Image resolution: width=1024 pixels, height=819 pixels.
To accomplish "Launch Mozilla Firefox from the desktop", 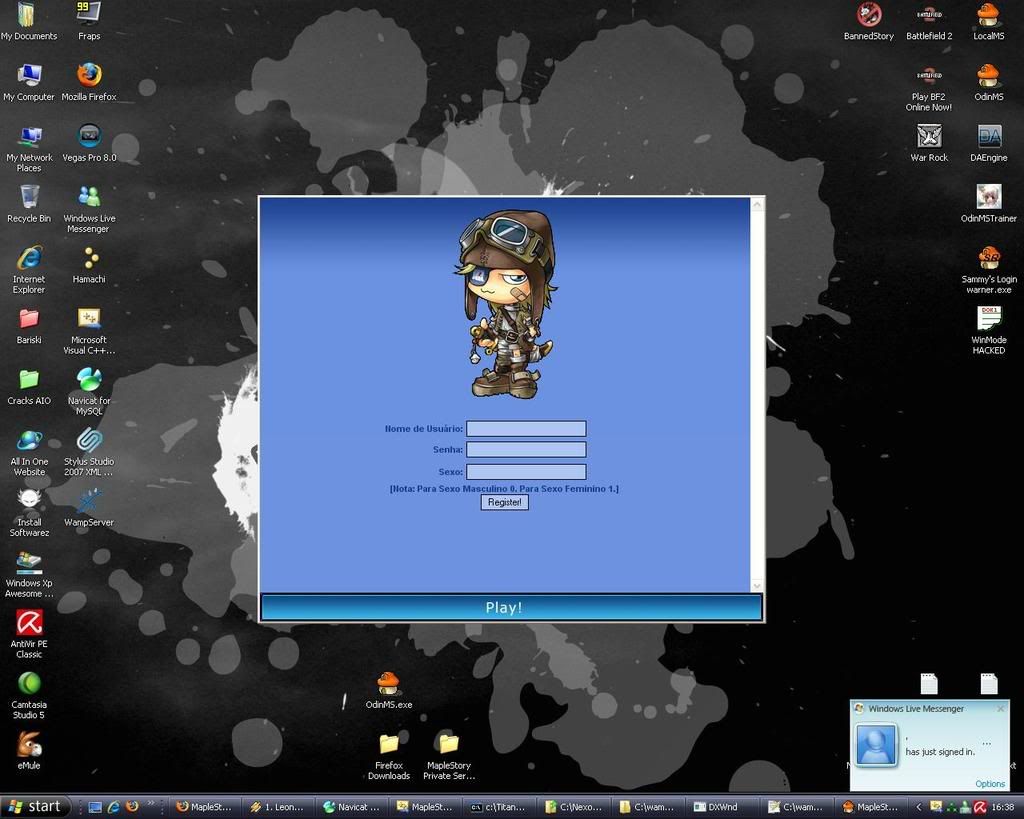I will [89, 76].
